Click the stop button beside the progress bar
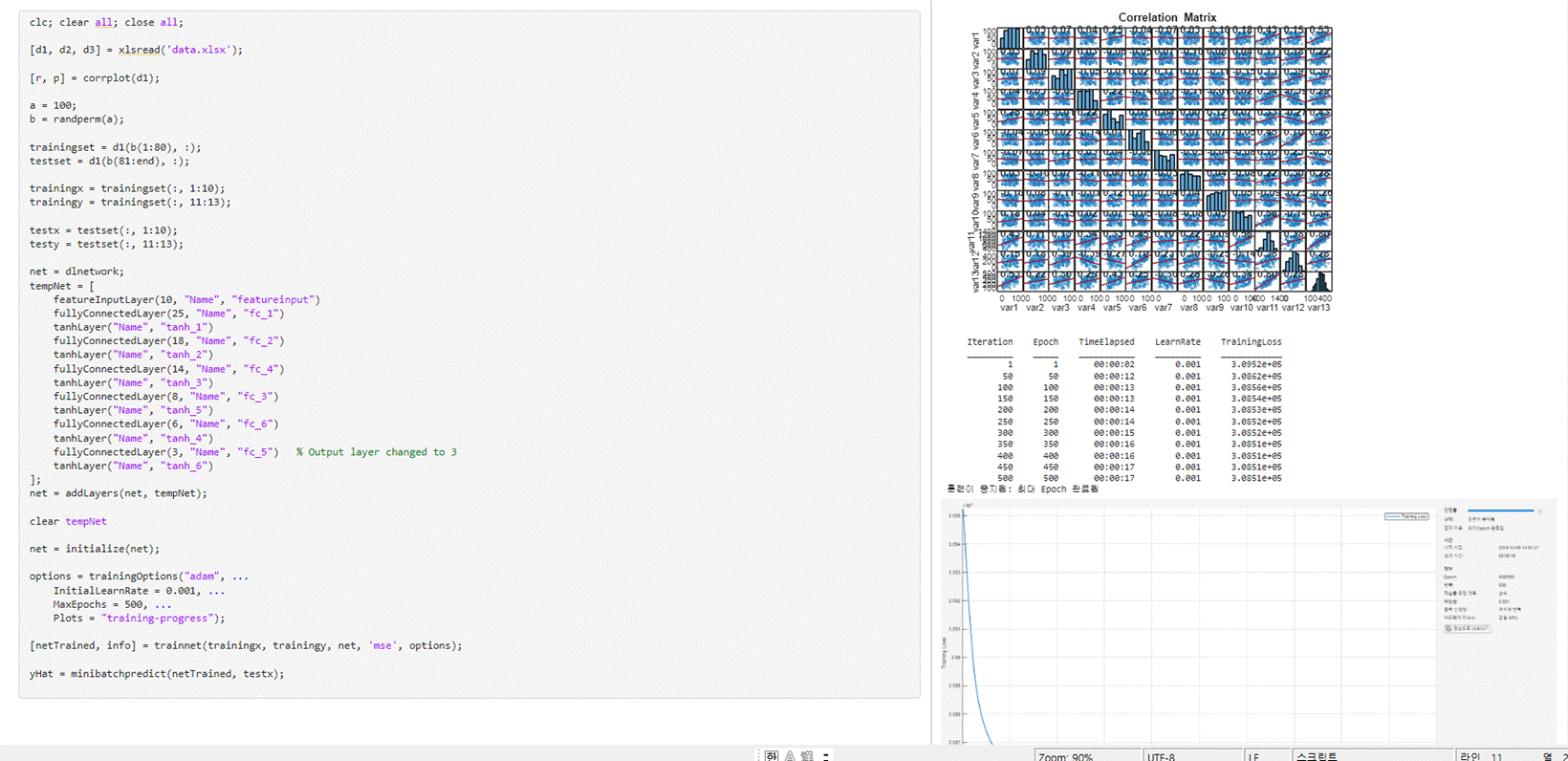This screenshot has width=1568, height=761. pyautogui.click(x=1540, y=511)
